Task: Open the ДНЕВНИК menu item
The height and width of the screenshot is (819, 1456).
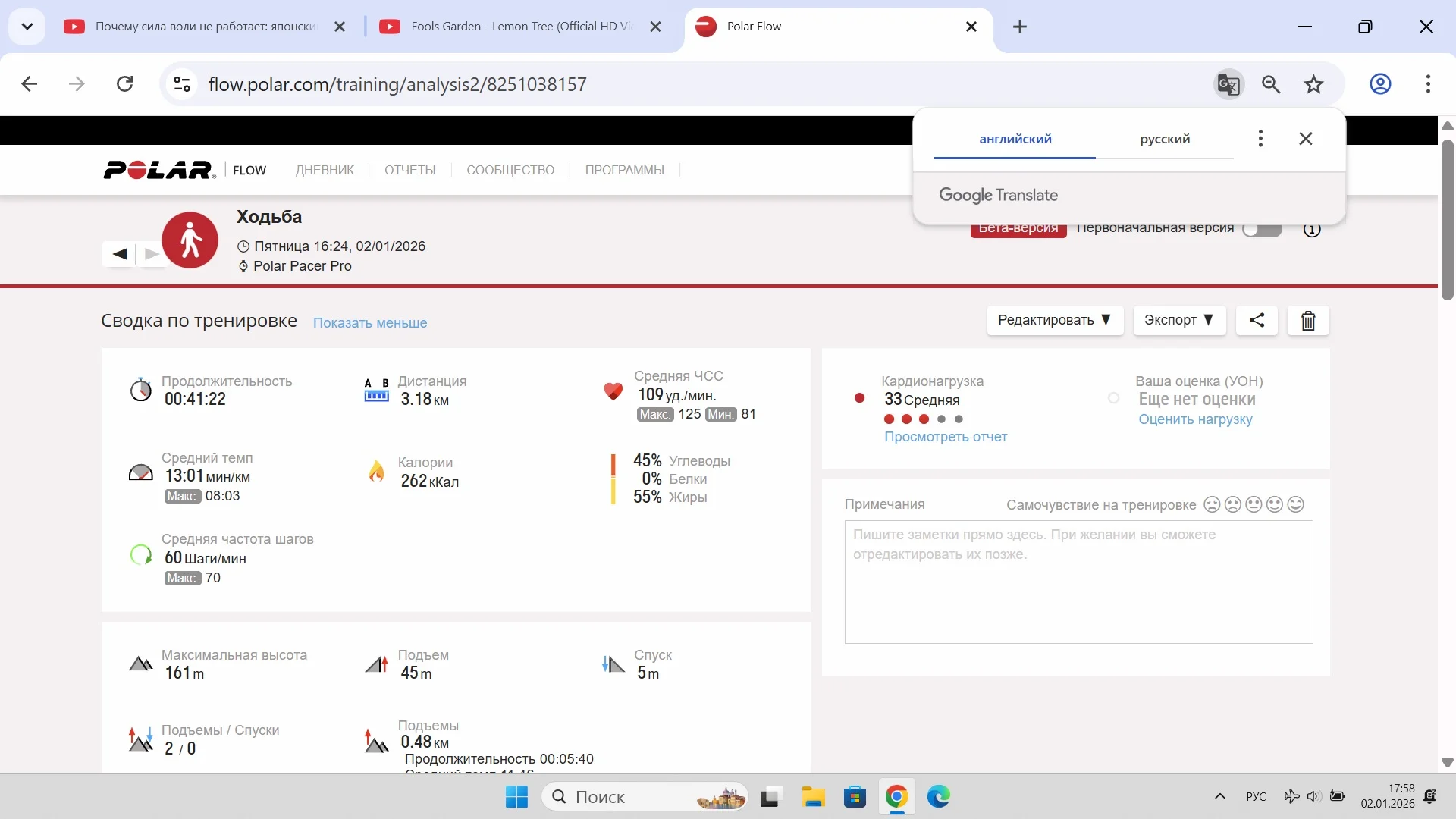Action: coord(325,170)
